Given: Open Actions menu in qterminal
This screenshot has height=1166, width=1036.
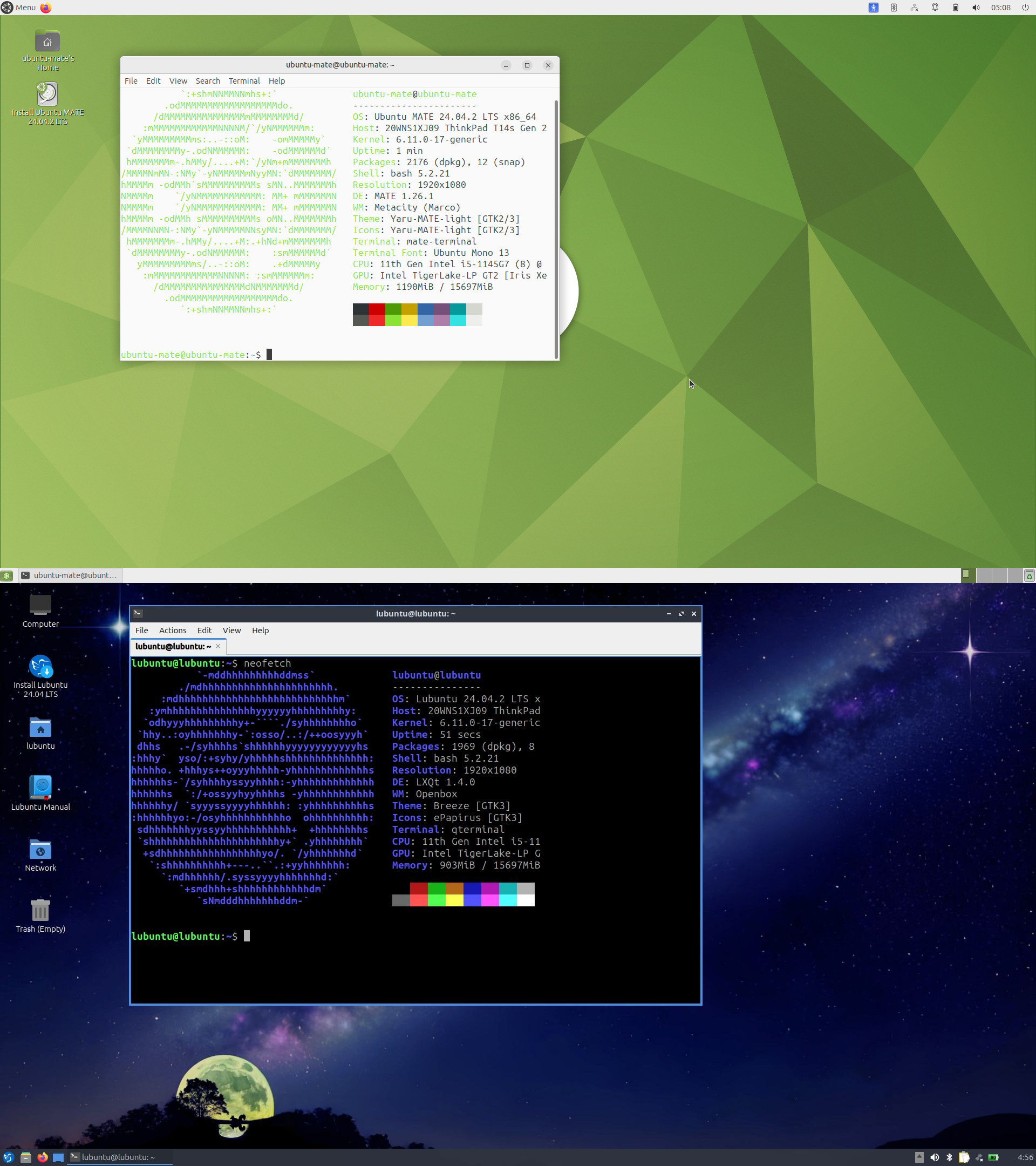Looking at the screenshot, I should 173,631.
